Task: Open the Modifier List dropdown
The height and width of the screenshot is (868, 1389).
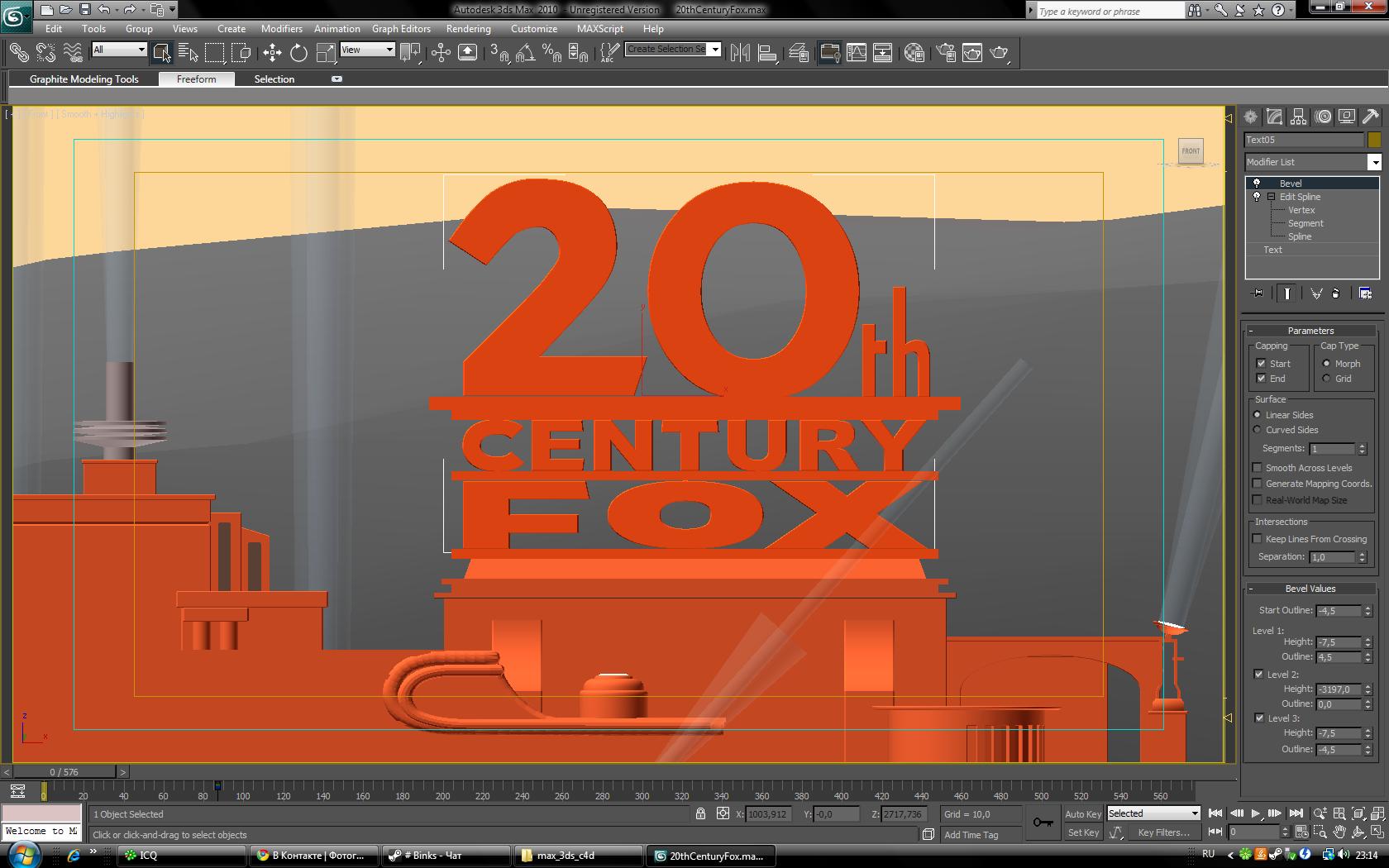Action: point(1374,162)
